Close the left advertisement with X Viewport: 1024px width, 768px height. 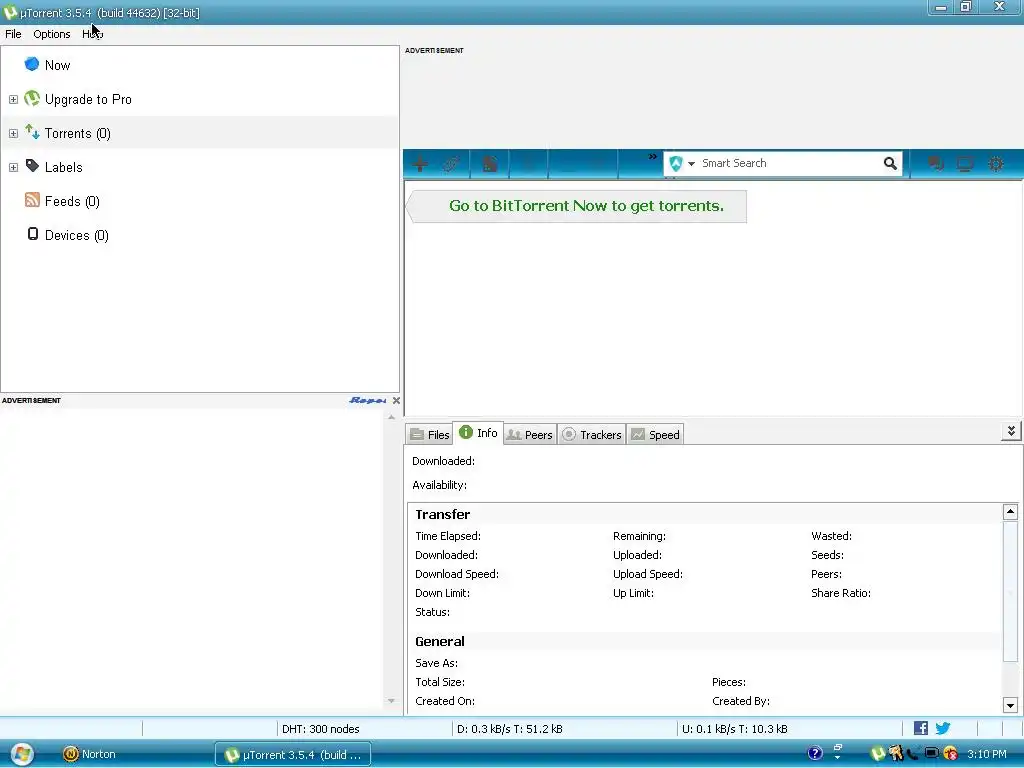[396, 400]
